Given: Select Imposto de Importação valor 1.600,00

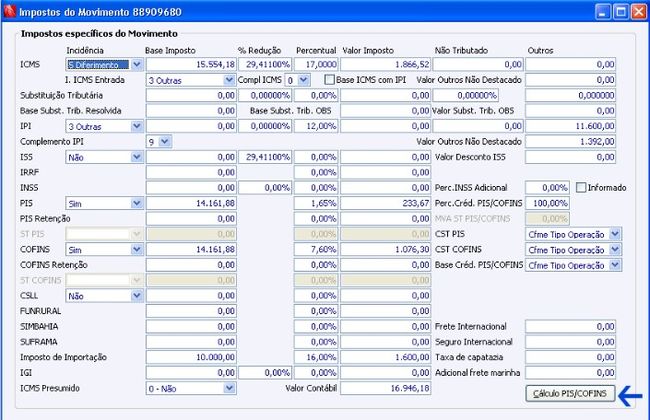Looking at the screenshot, I should (386, 357).
